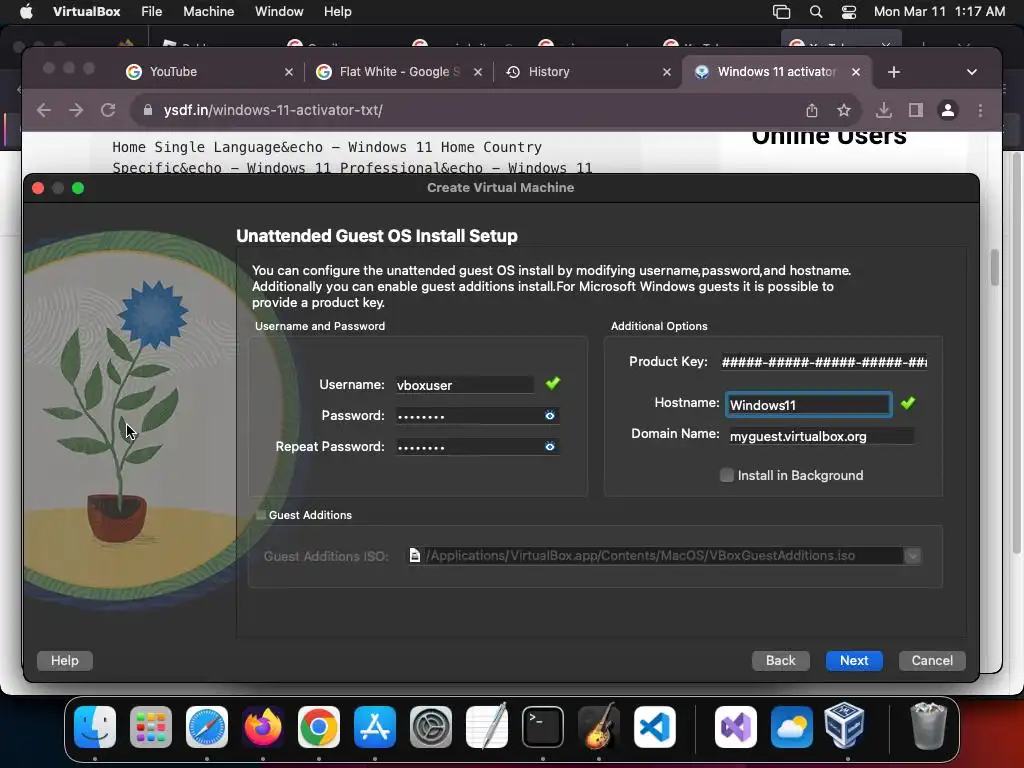1024x768 pixels.
Task: Click the Domain Name field
Action: point(821,436)
